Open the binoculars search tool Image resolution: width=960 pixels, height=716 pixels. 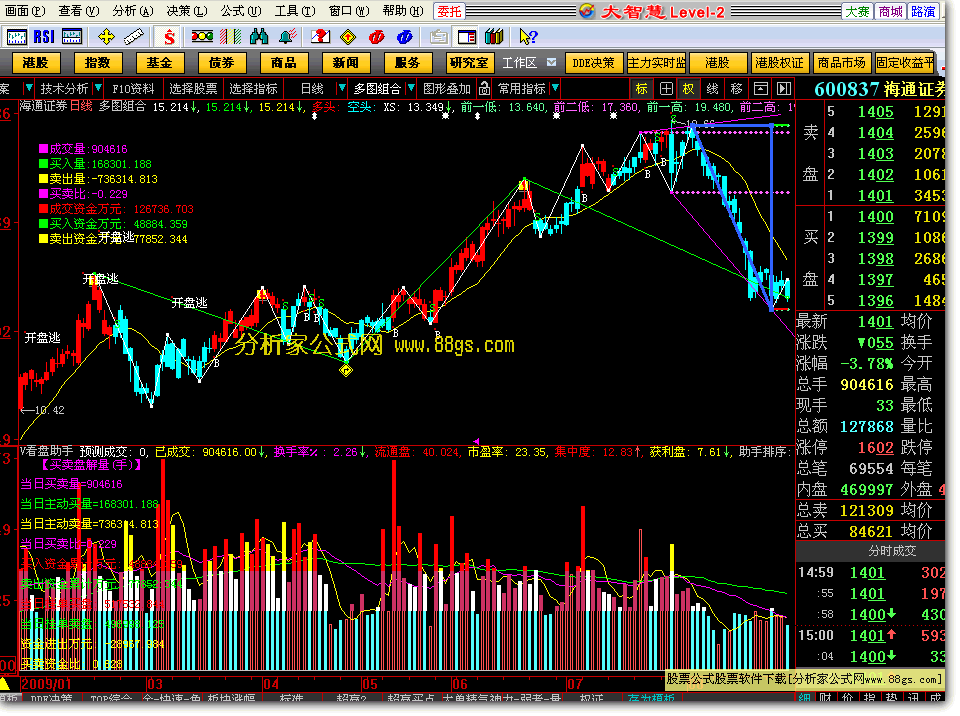259,37
